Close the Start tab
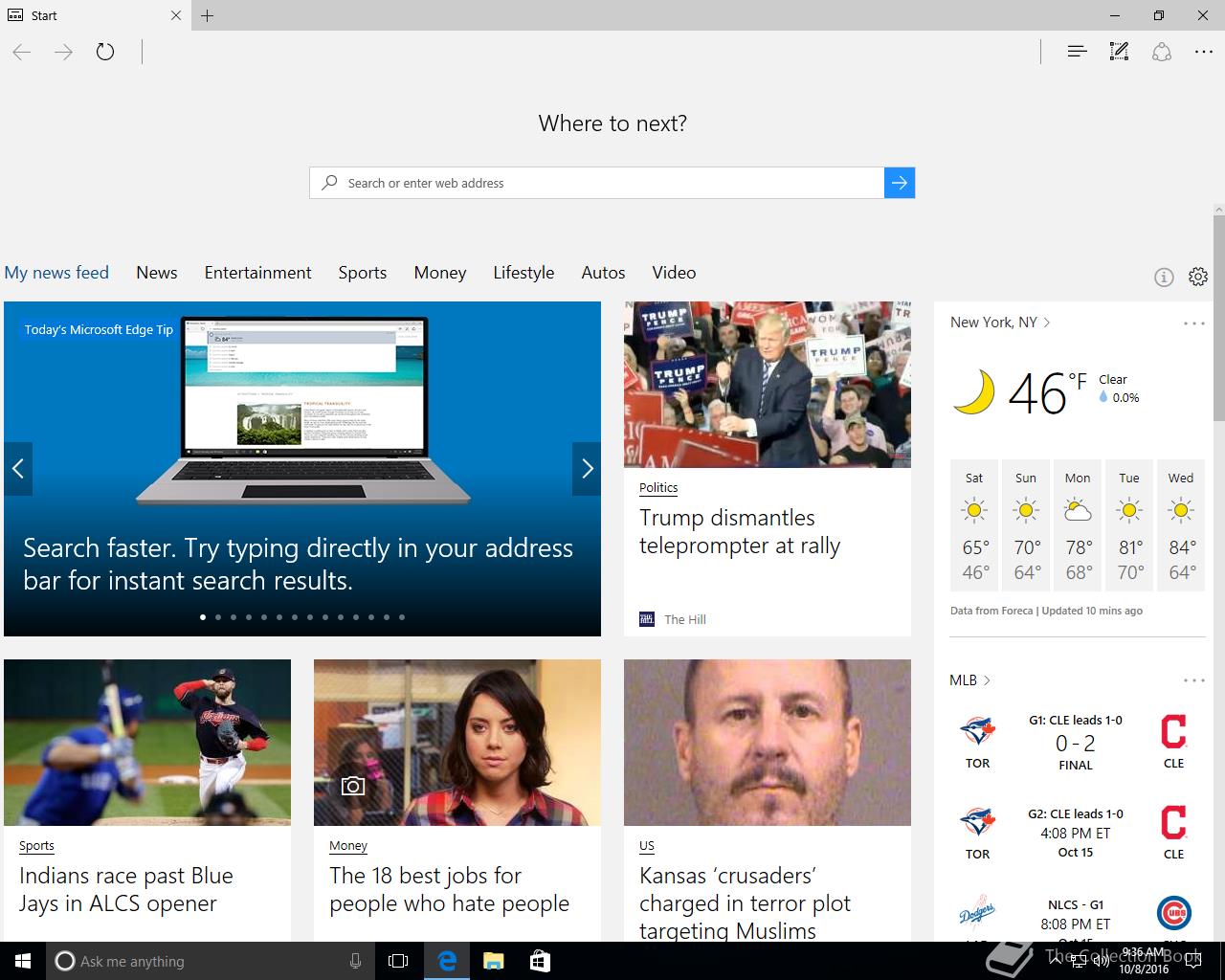The width and height of the screenshot is (1225, 980). pyautogui.click(x=176, y=15)
